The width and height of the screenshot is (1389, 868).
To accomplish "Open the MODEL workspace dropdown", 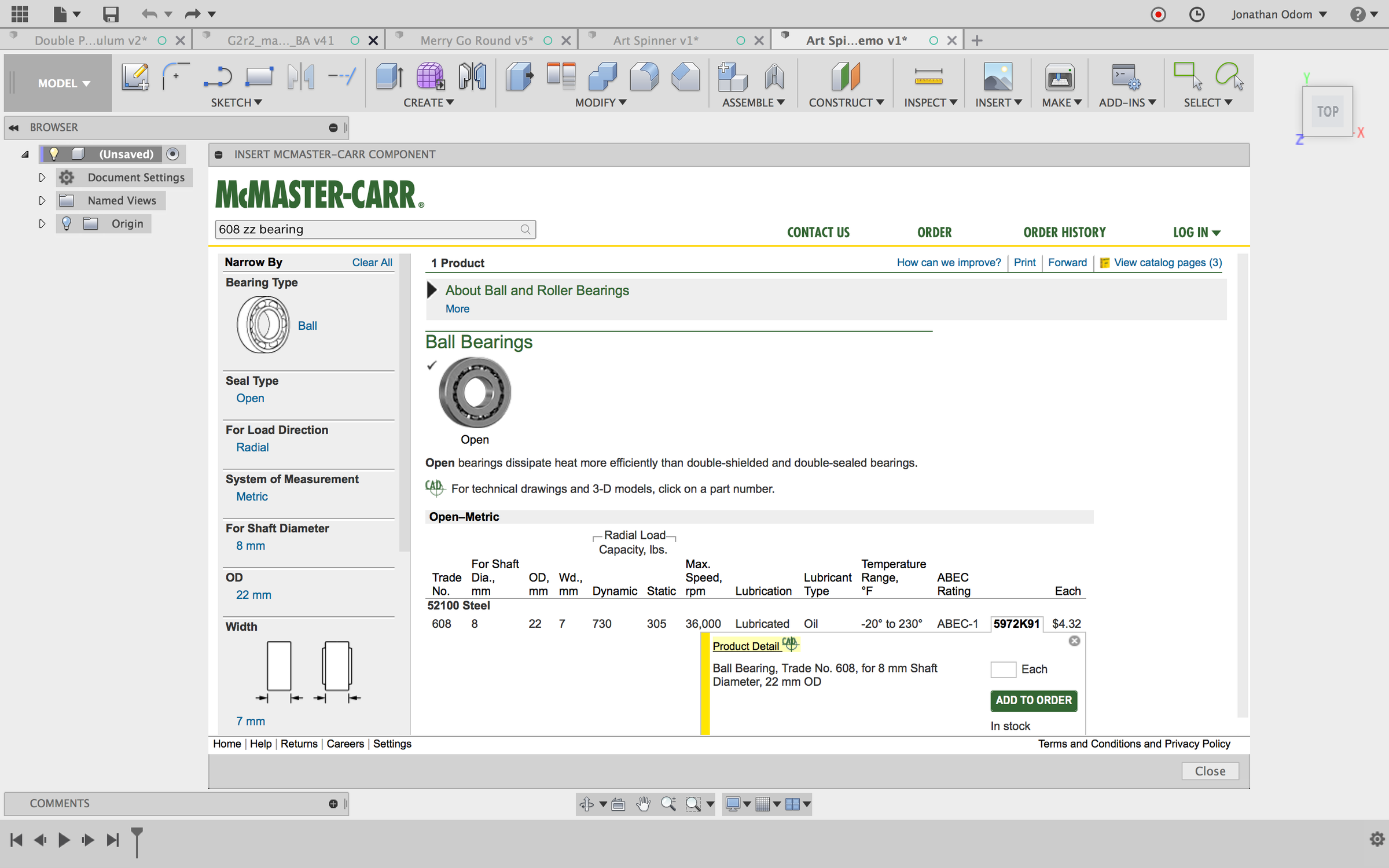I will [64, 83].
